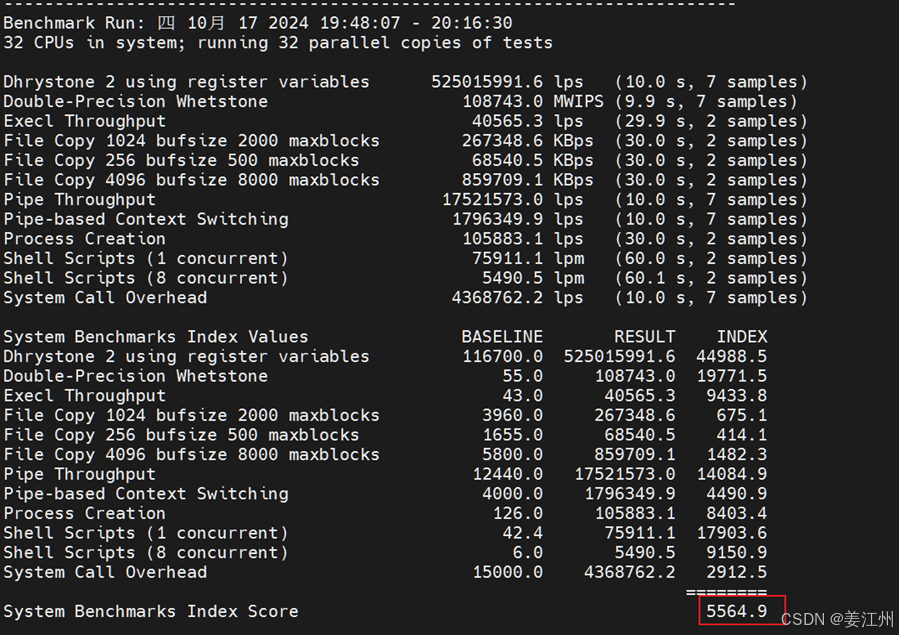Select file copy baseline 3960.0
This screenshot has height=635, width=899.
pyautogui.click(x=513, y=415)
